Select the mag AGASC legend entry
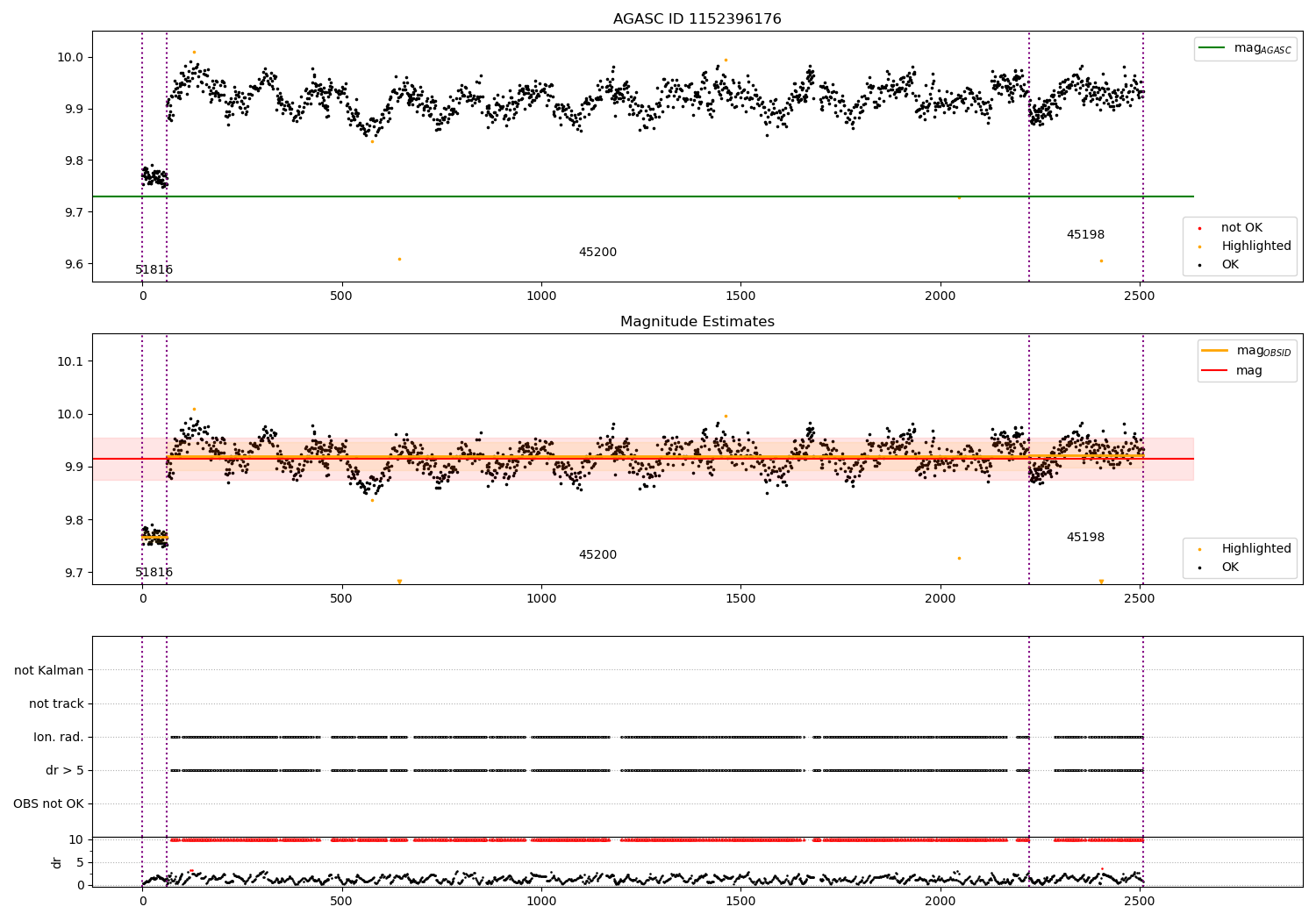 [1245, 48]
